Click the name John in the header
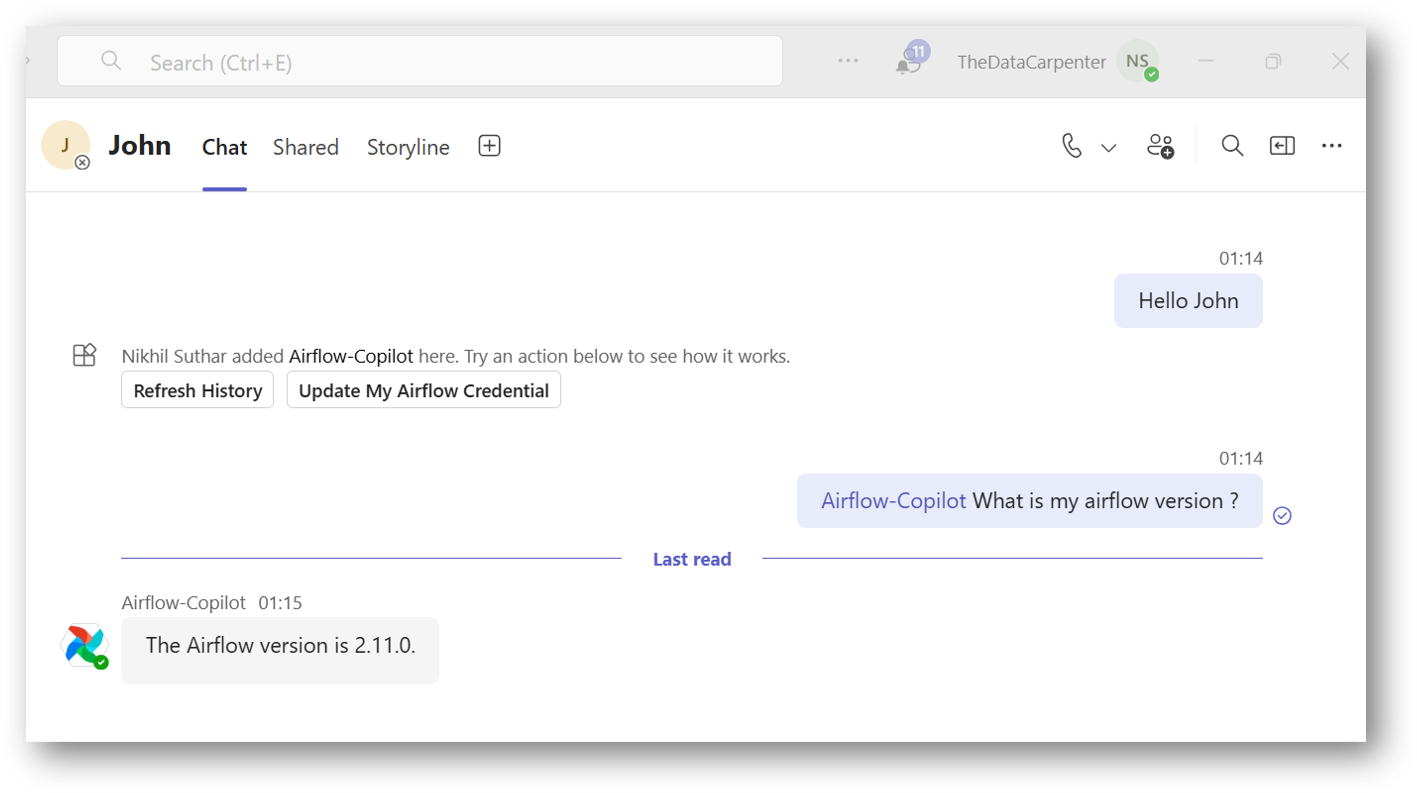The height and width of the screenshot is (793, 1417). 139,145
